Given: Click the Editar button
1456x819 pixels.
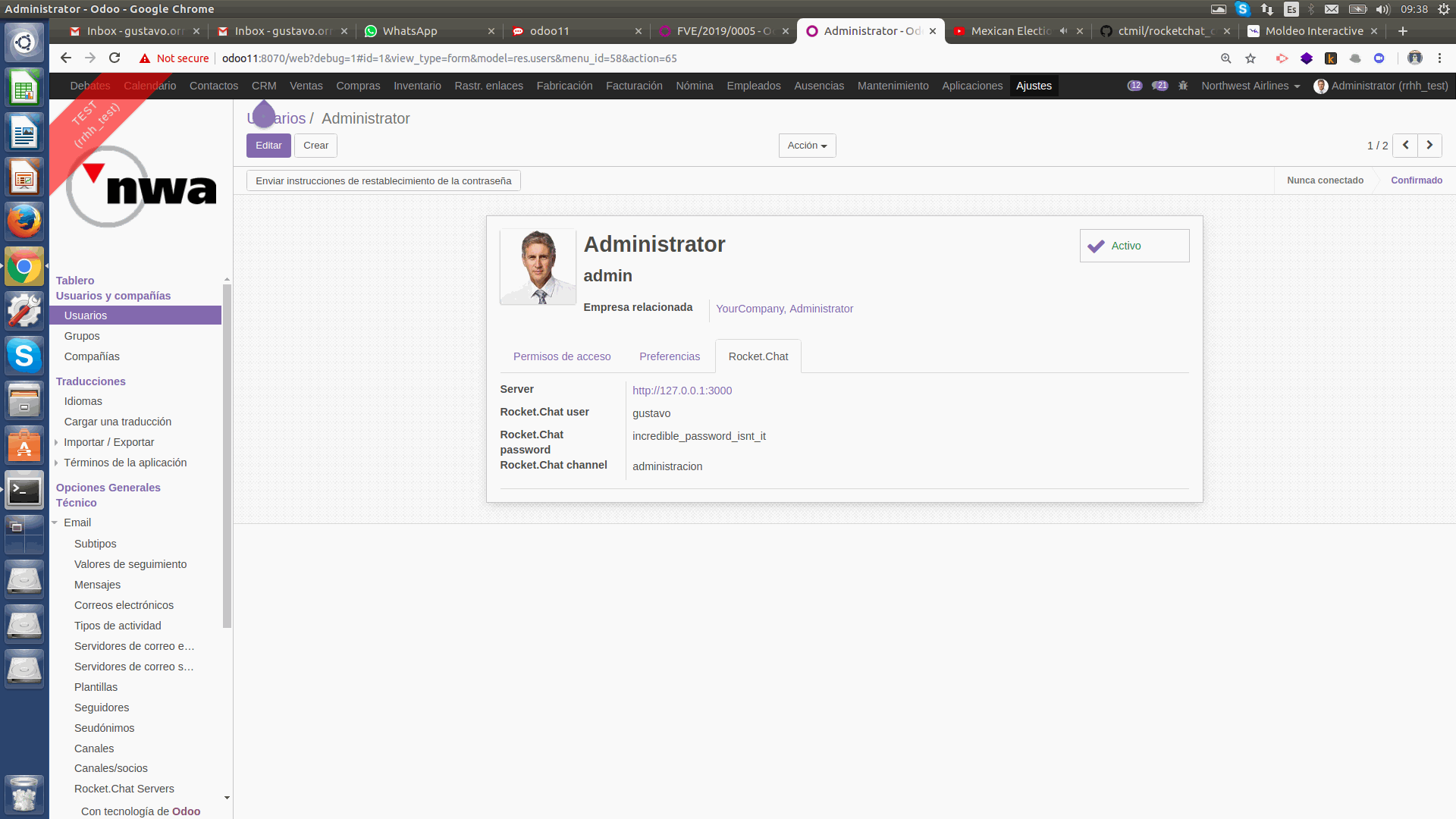Looking at the screenshot, I should tap(268, 146).
